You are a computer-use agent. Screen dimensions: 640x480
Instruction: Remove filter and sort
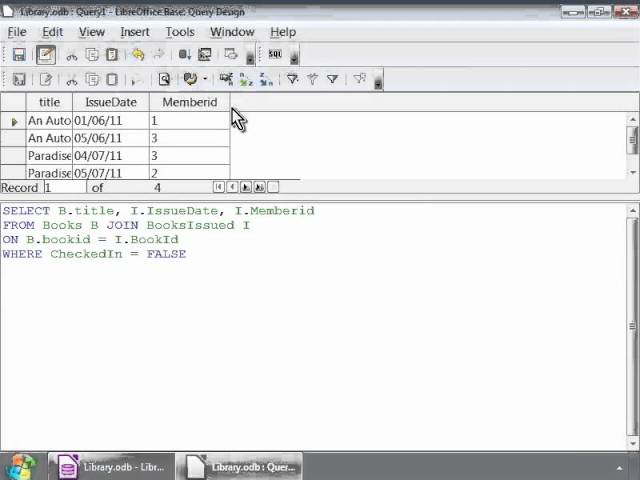pyautogui.click(x=359, y=79)
